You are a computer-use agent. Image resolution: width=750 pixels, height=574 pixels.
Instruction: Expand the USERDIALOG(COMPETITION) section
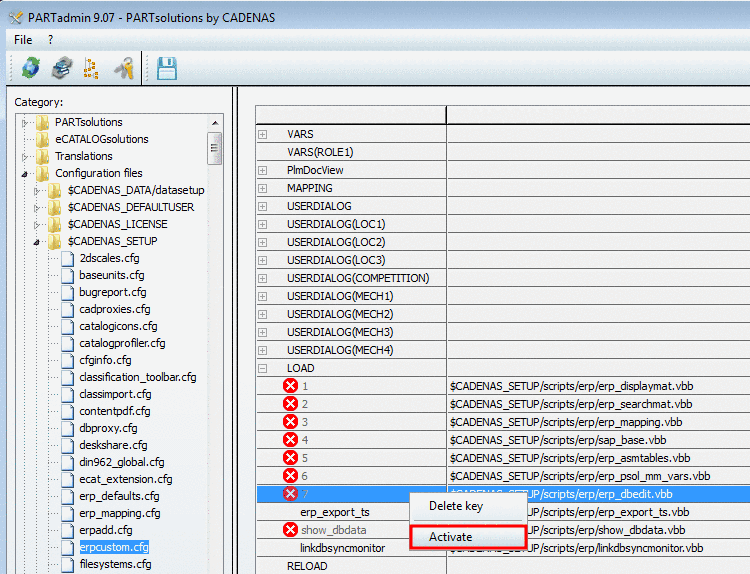(x=263, y=278)
